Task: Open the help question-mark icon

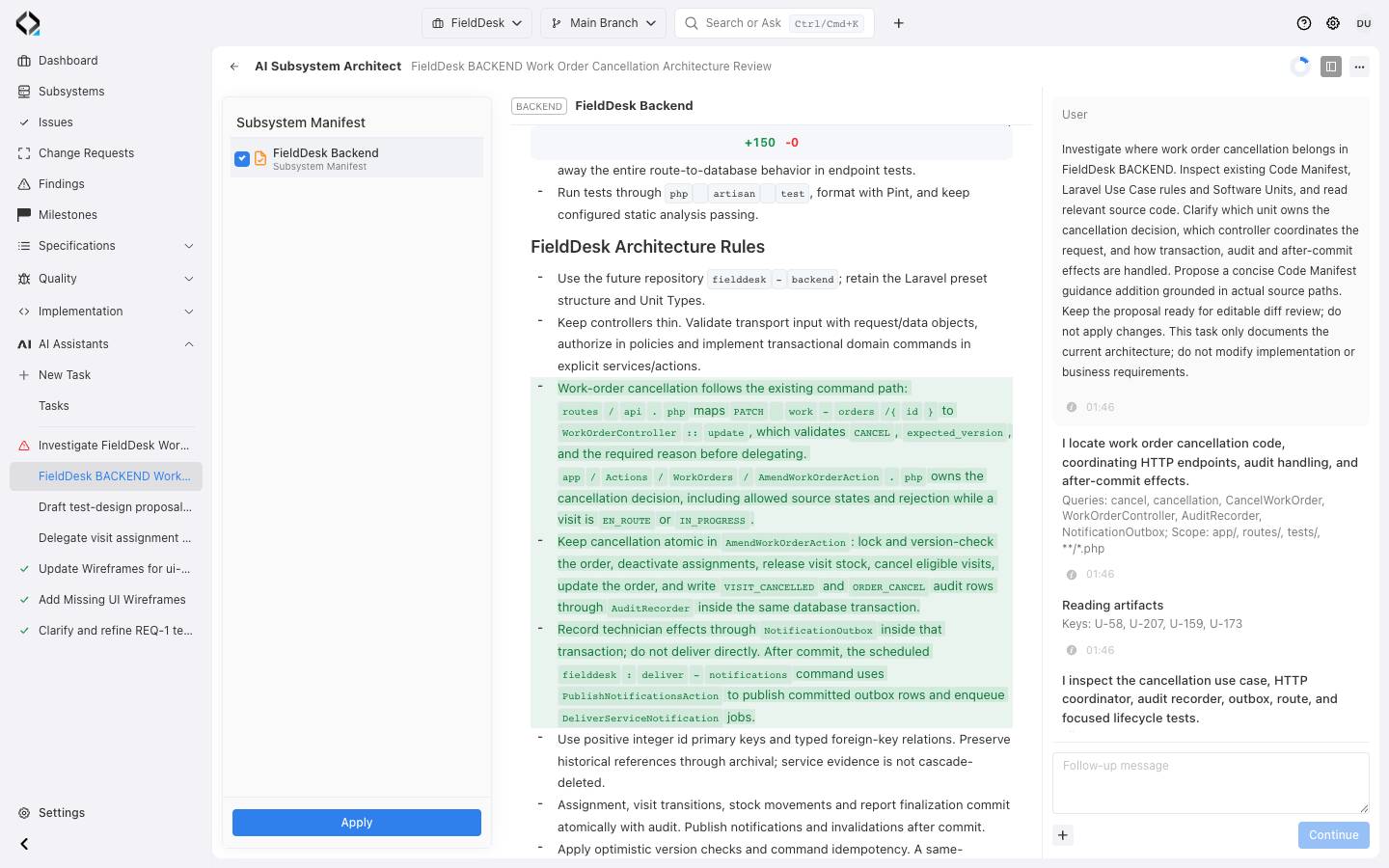Action: [1304, 23]
